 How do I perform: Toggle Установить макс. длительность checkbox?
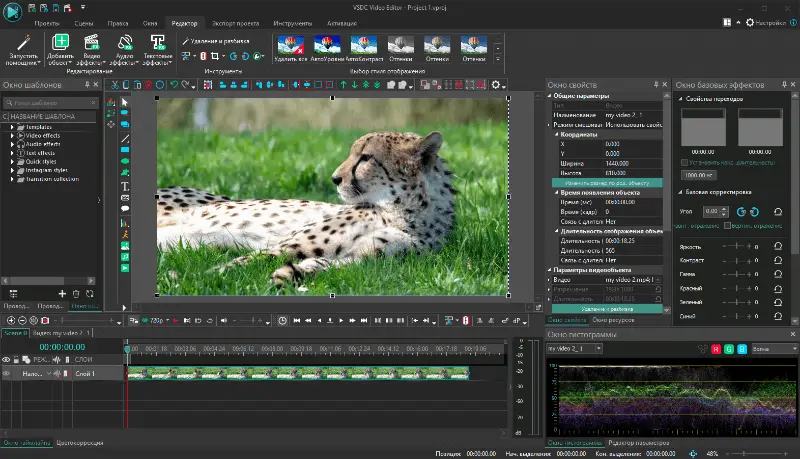tap(685, 163)
